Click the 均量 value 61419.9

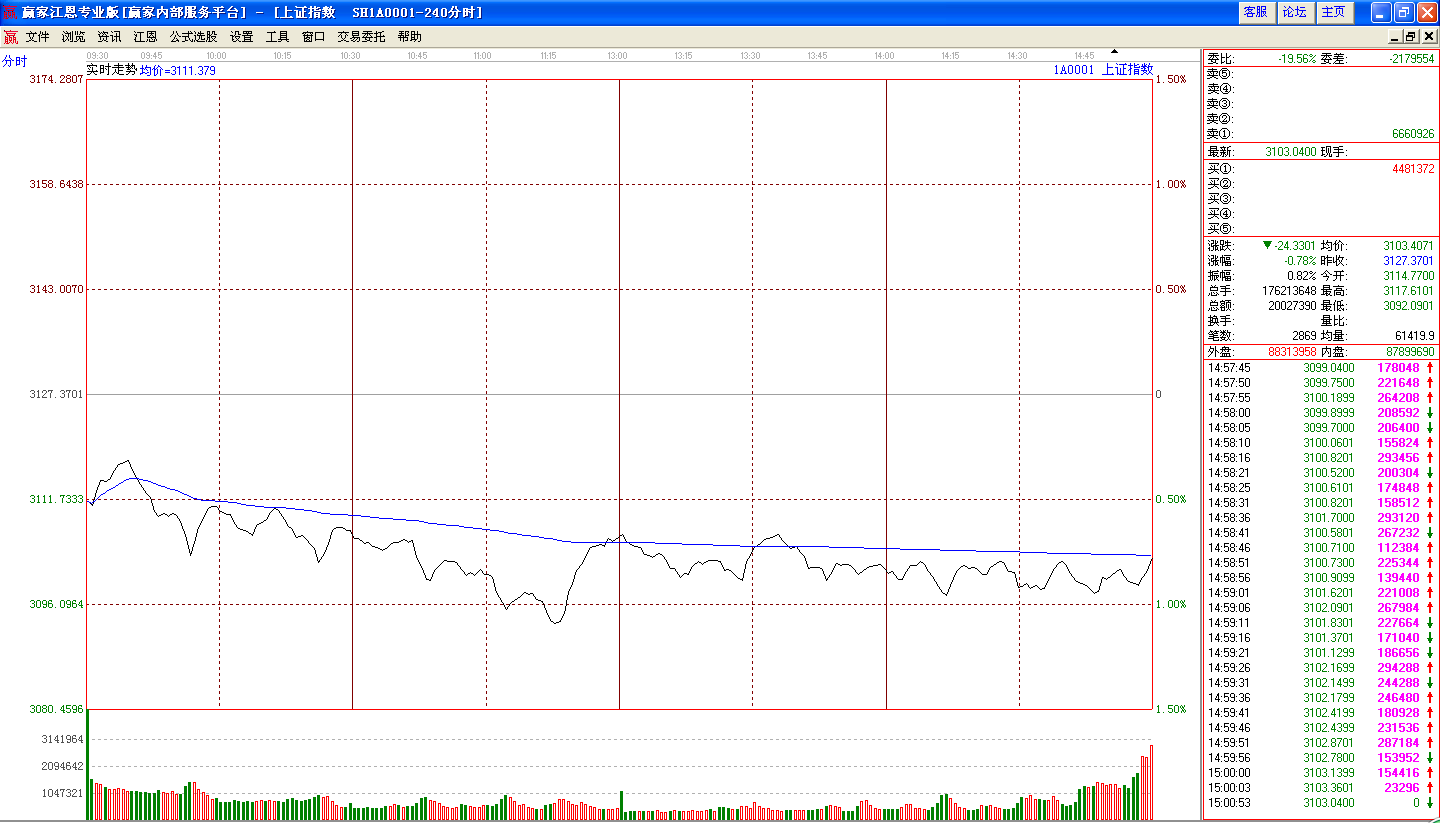tap(1414, 336)
